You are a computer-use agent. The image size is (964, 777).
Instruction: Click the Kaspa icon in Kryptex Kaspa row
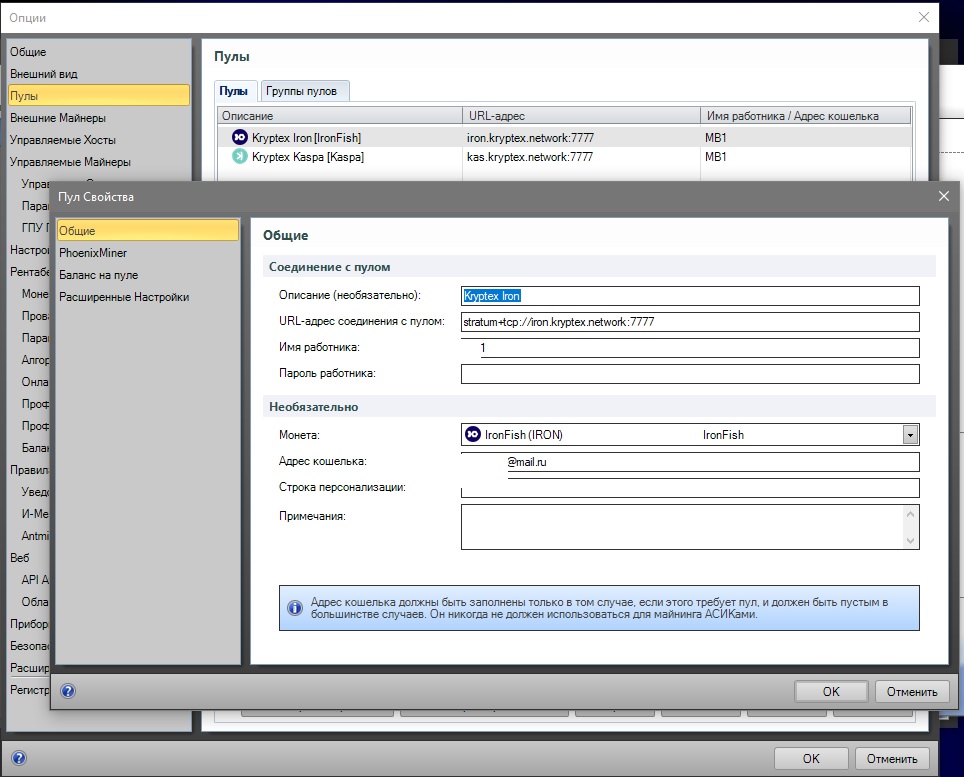coord(239,156)
